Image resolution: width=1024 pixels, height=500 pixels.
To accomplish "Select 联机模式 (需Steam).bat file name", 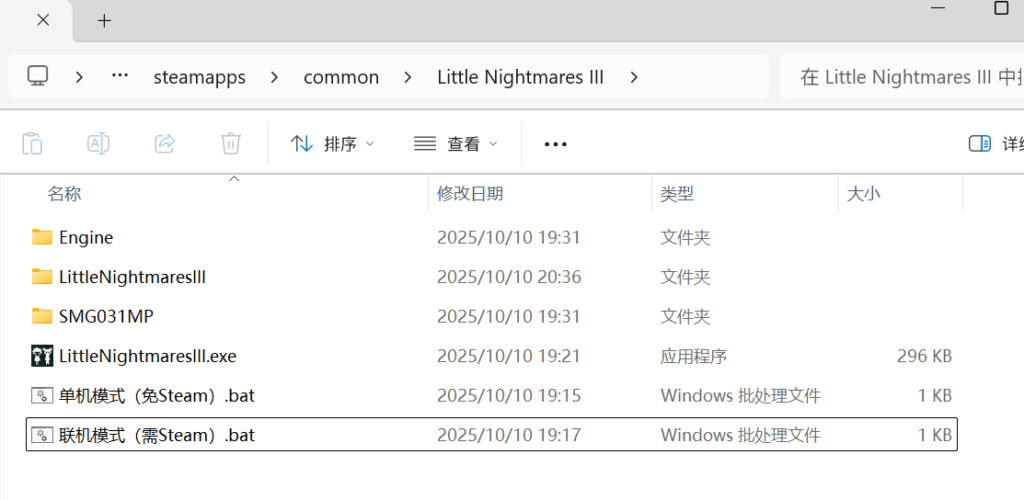I will pyautogui.click(x=157, y=435).
